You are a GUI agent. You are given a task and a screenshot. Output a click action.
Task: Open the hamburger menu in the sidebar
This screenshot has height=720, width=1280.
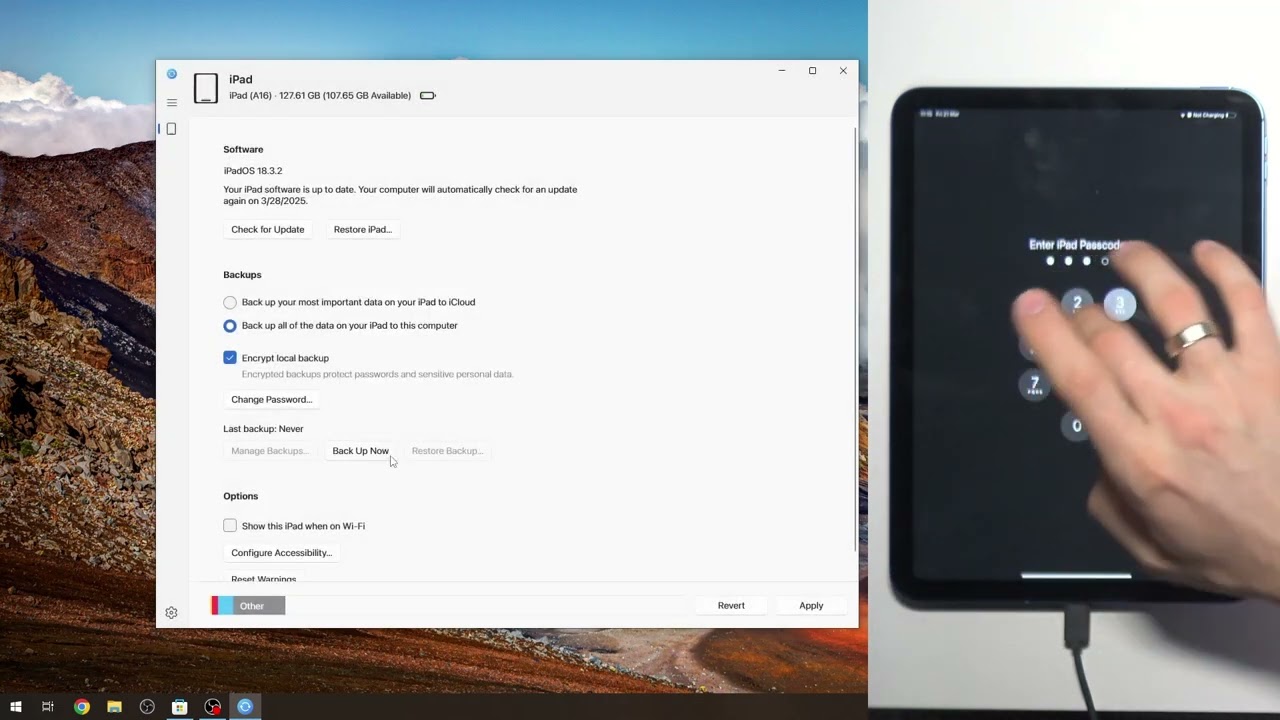tap(172, 103)
